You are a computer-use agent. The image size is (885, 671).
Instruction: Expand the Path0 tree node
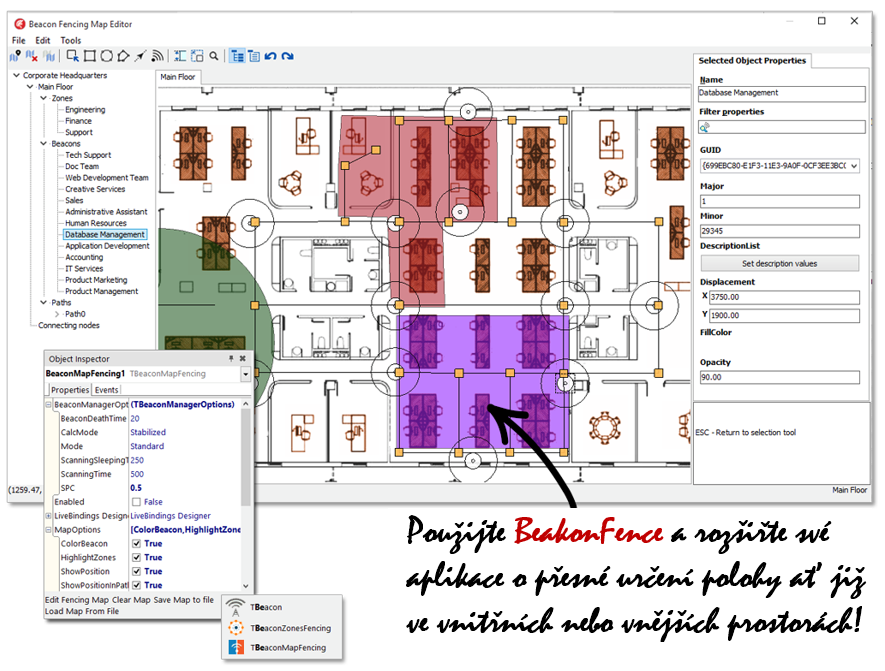coord(57,314)
